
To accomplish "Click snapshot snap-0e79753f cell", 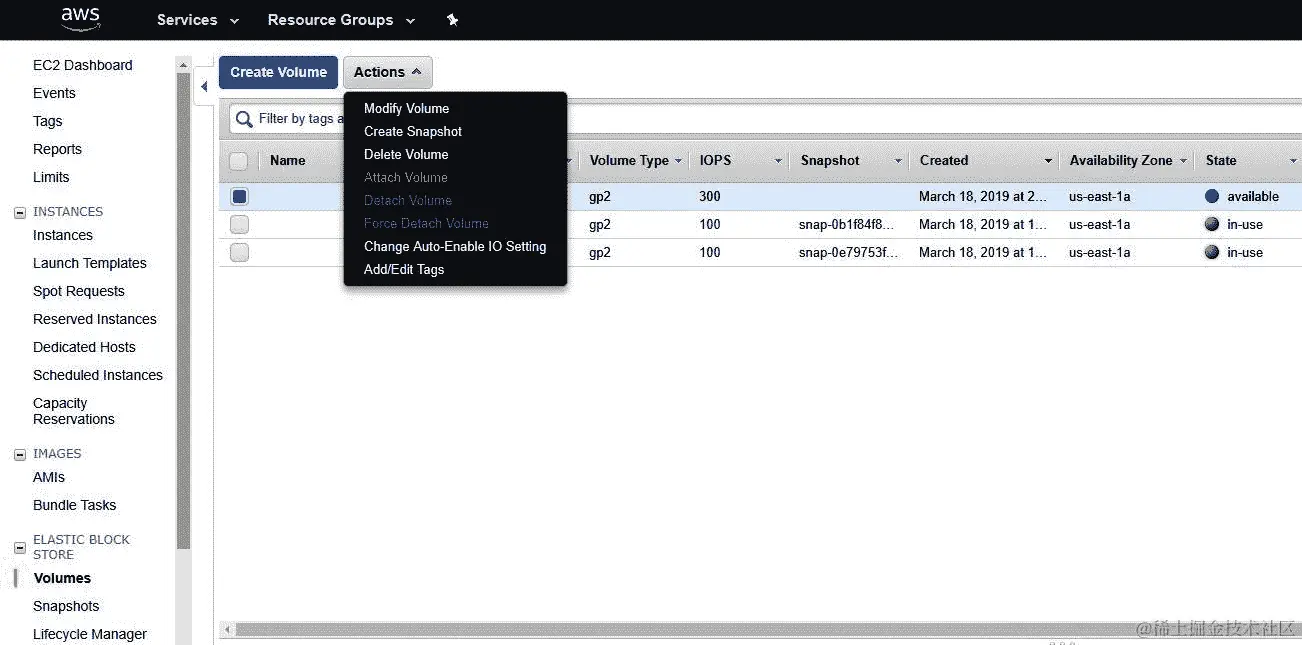I will point(847,252).
